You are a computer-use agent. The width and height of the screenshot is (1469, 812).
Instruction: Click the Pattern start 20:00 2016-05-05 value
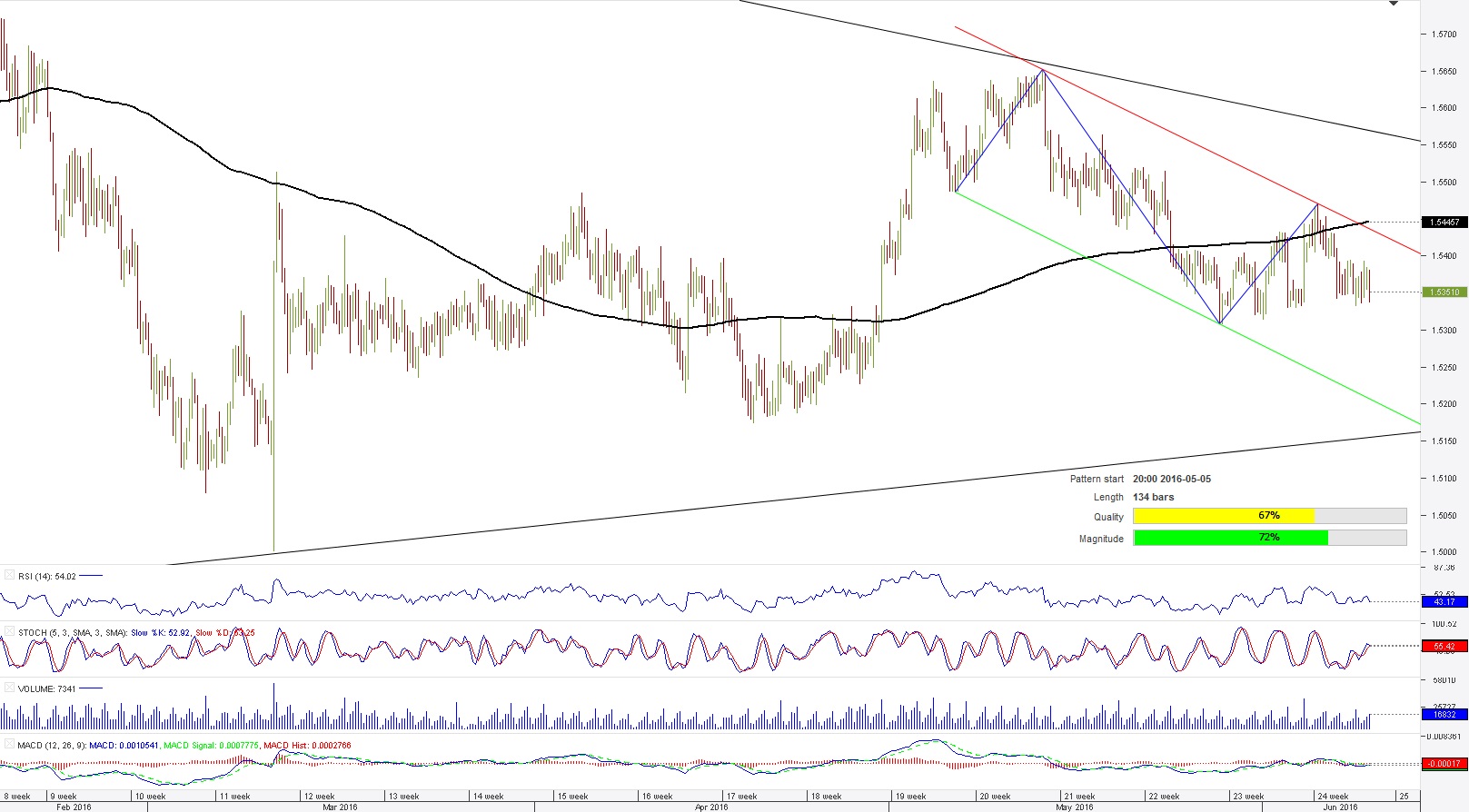click(x=1172, y=479)
